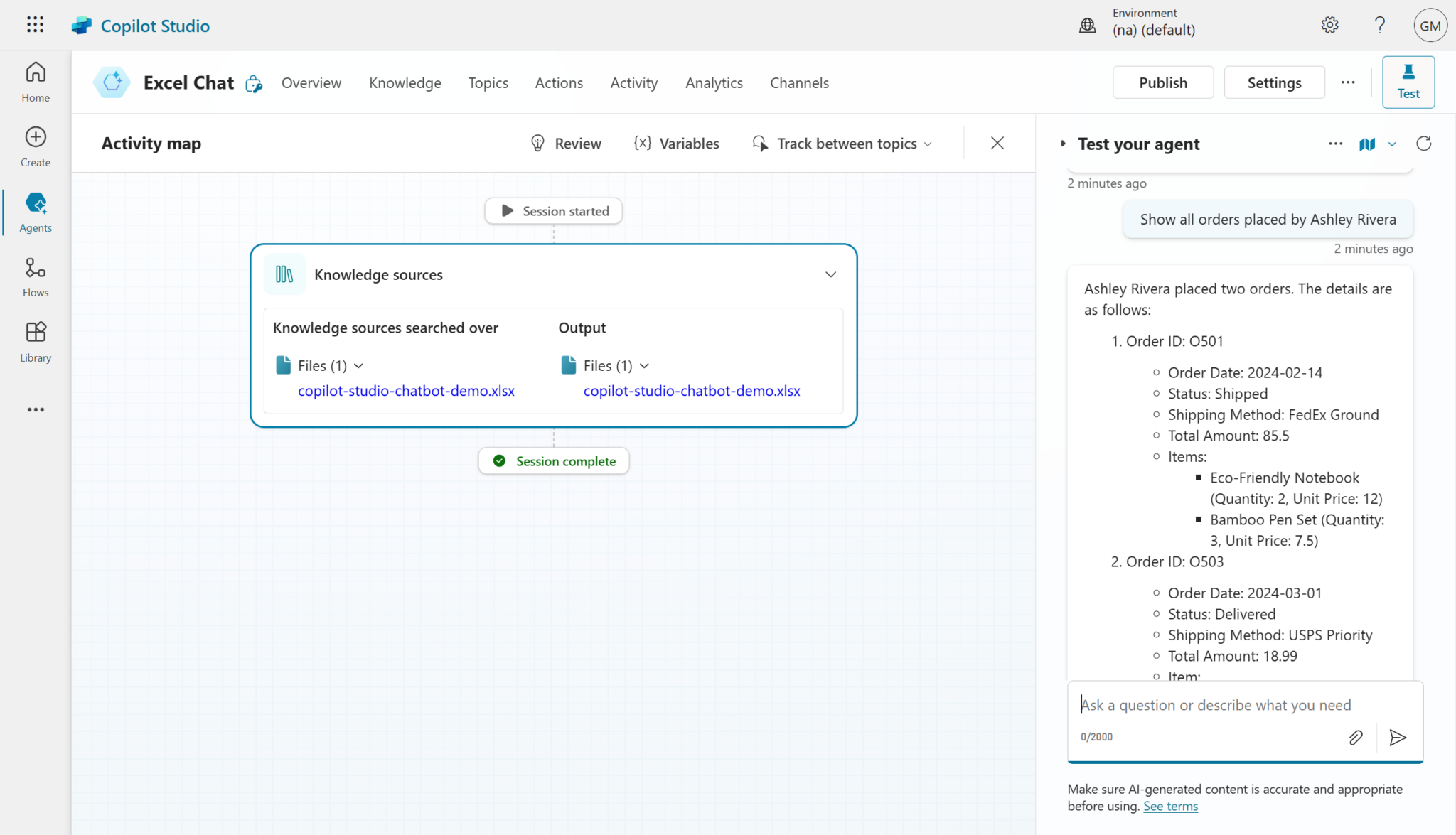Viewport: 1456px width, 835px height.
Task: Open the Library sidebar icon
Action: [36, 342]
